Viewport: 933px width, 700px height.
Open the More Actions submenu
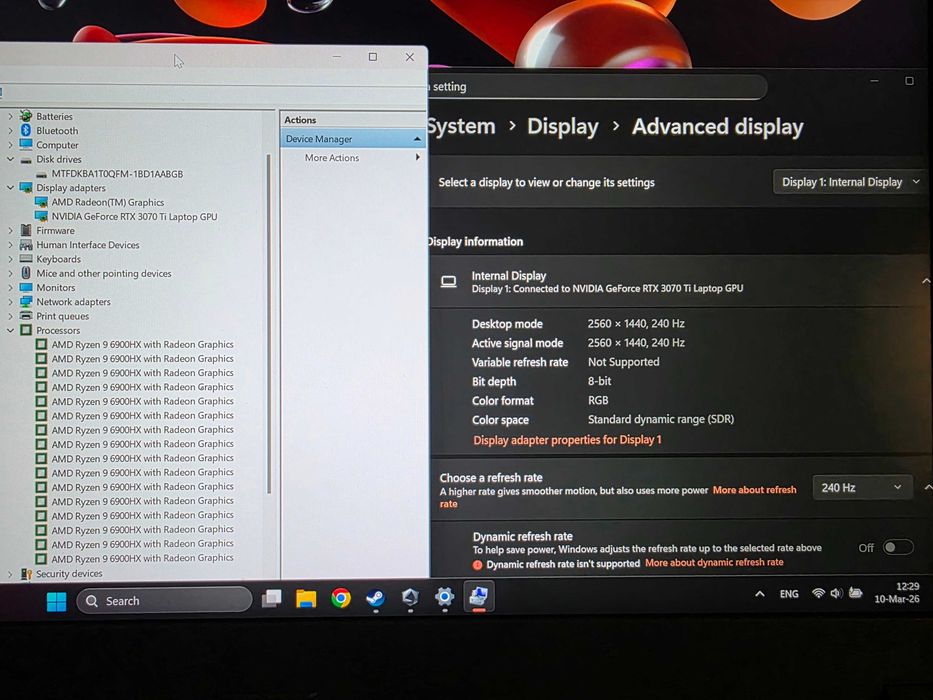[x=353, y=158]
